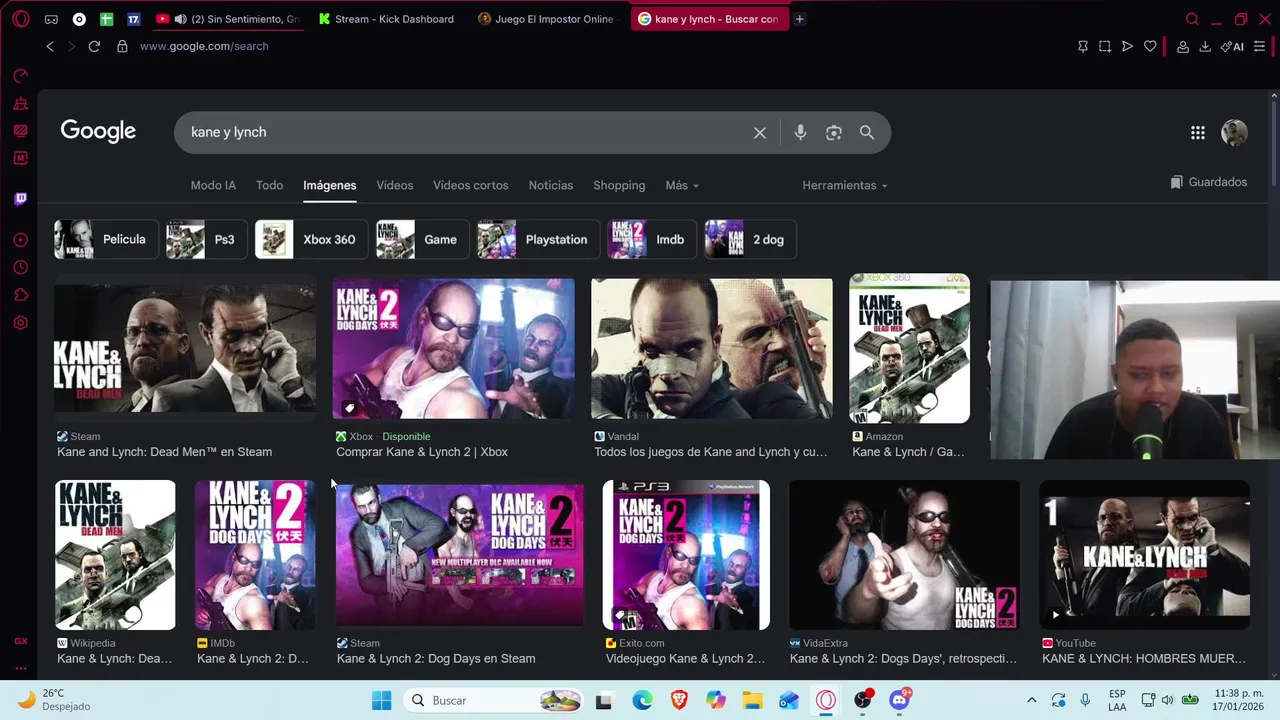Open Wikipedia Kane & Lynch thumbnail

(x=115, y=555)
